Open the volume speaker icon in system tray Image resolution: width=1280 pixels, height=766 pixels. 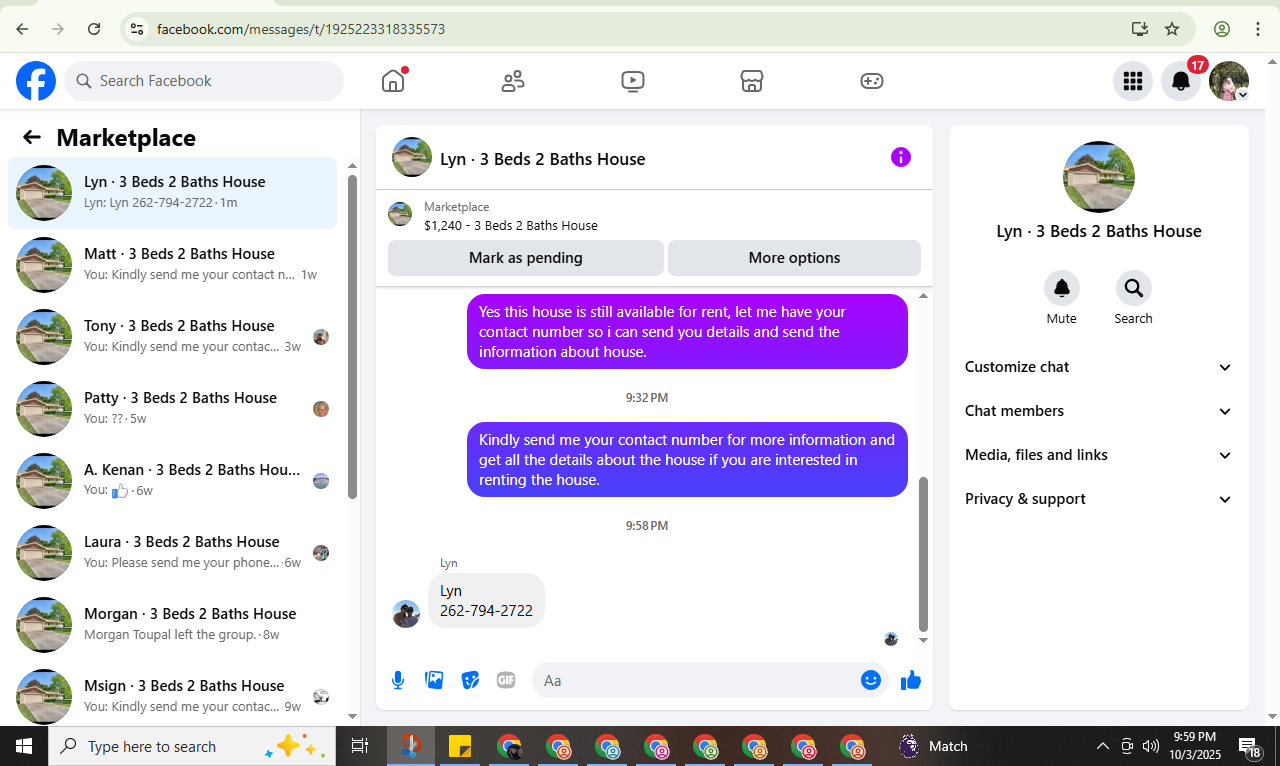(x=1150, y=746)
